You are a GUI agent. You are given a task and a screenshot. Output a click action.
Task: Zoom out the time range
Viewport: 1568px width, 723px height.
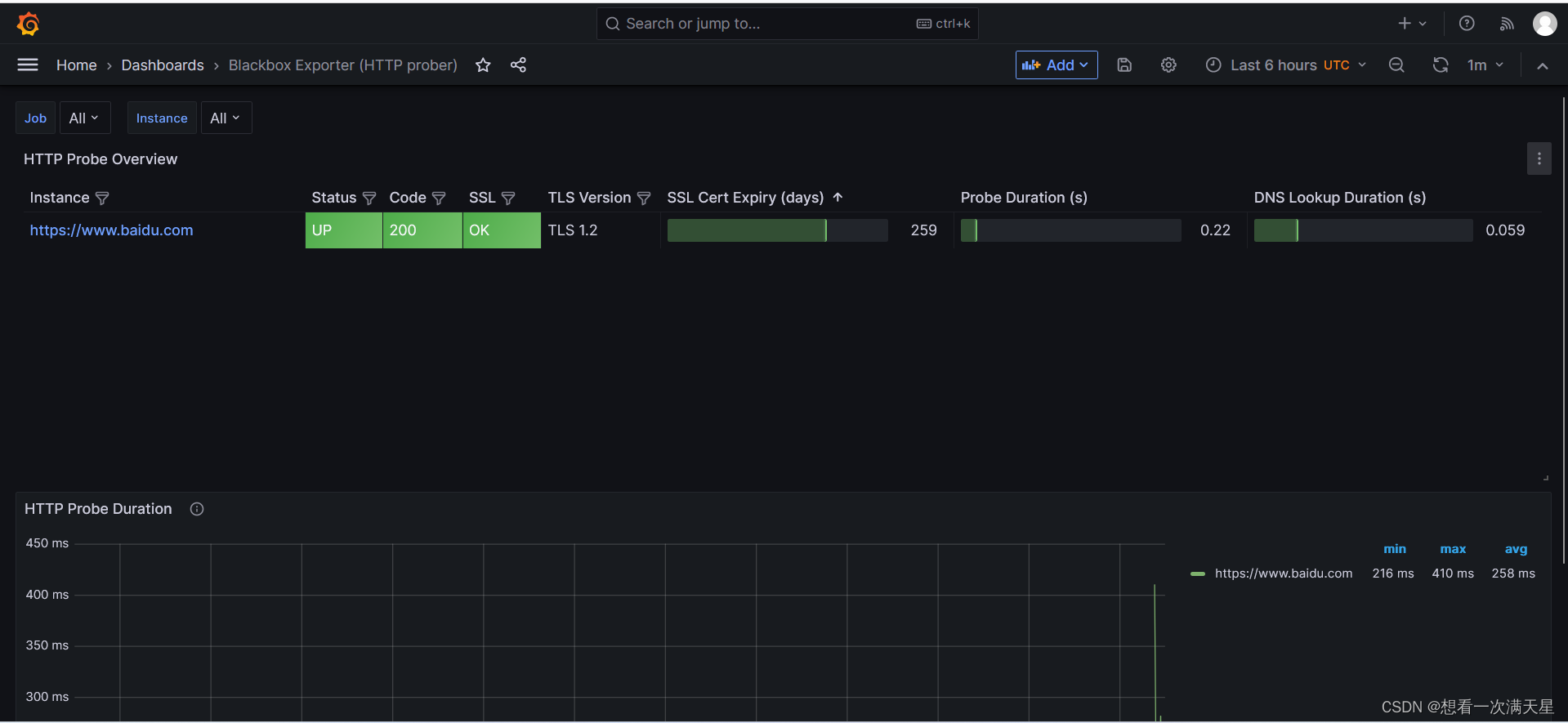coord(1396,65)
